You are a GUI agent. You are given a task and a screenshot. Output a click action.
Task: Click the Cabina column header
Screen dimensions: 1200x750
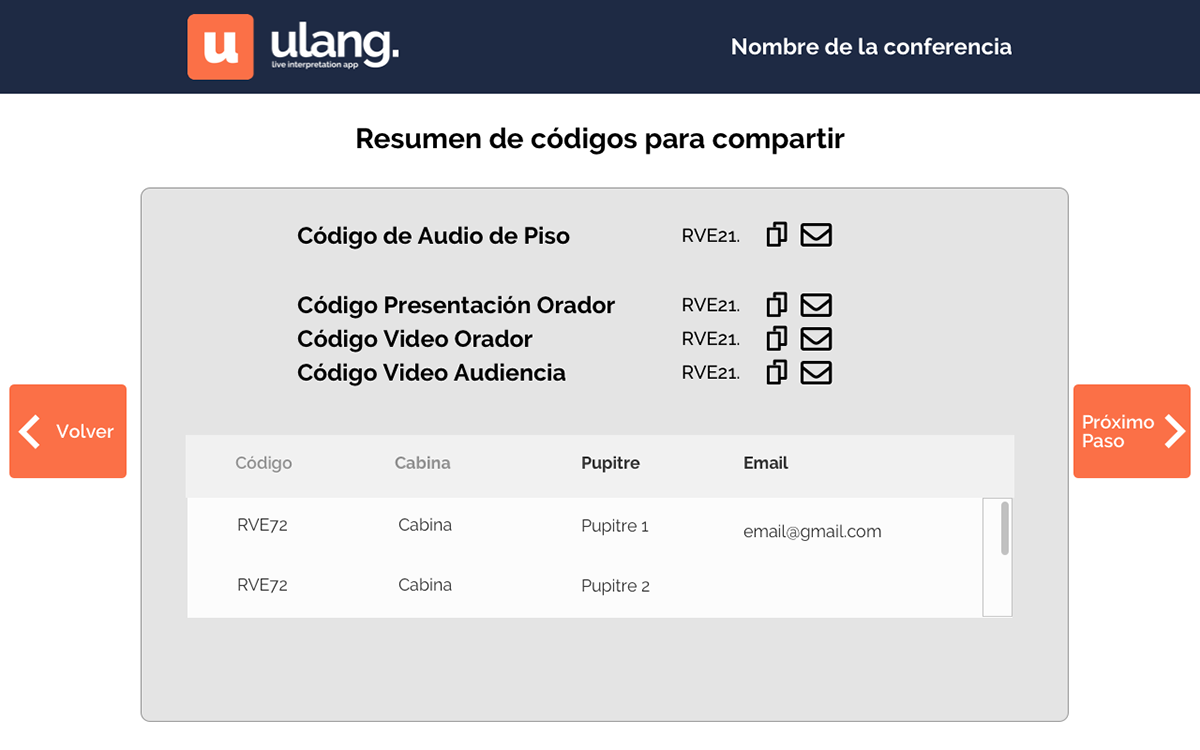click(422, 463)
